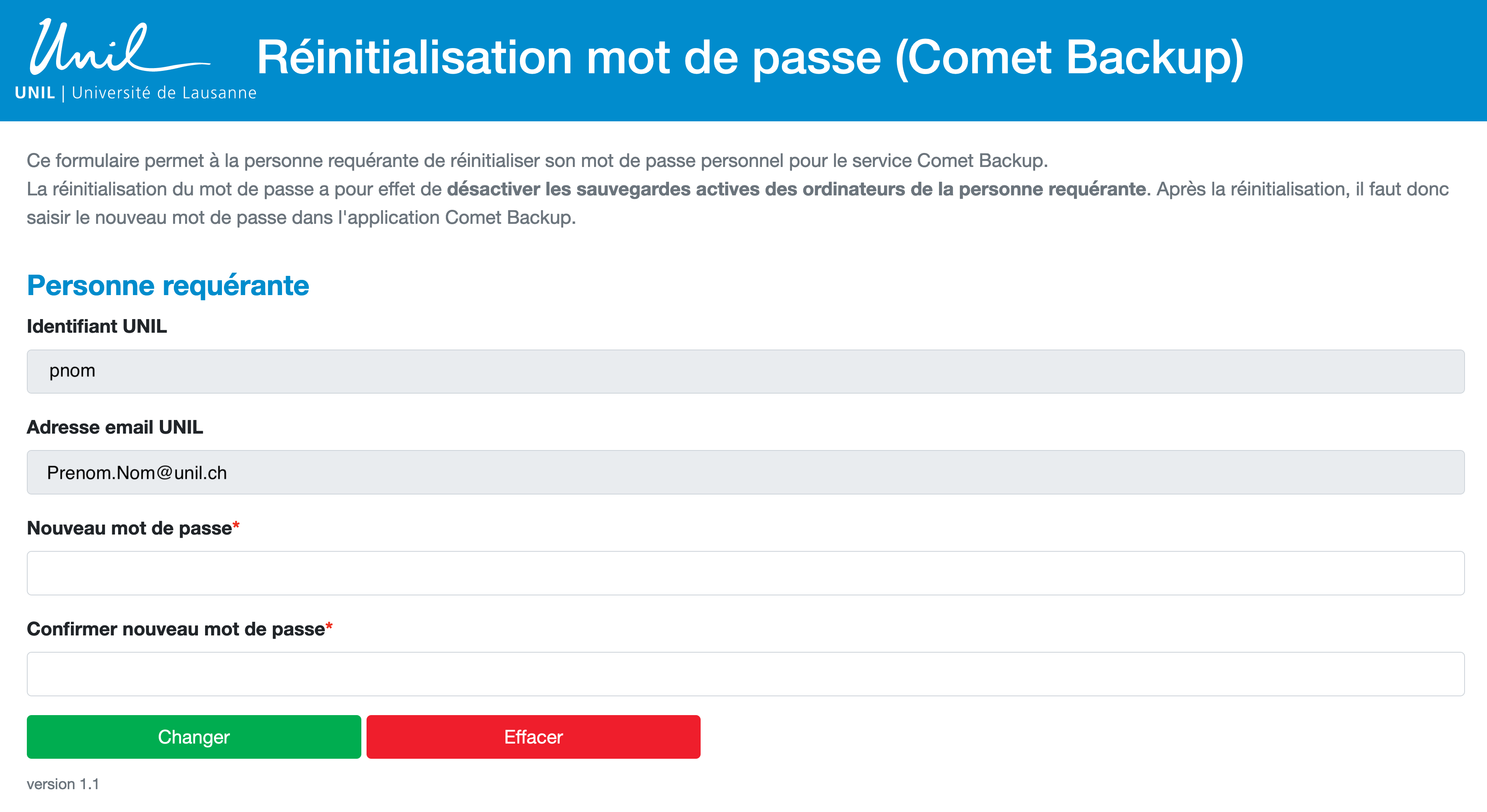Select the Identifiant UNIL field containing pnom
The image size is (1487, 812).
(745, 371)
